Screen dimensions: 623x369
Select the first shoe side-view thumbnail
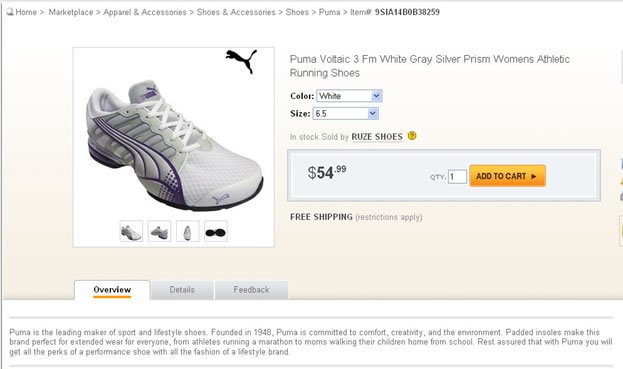click(x=131, y=231)
